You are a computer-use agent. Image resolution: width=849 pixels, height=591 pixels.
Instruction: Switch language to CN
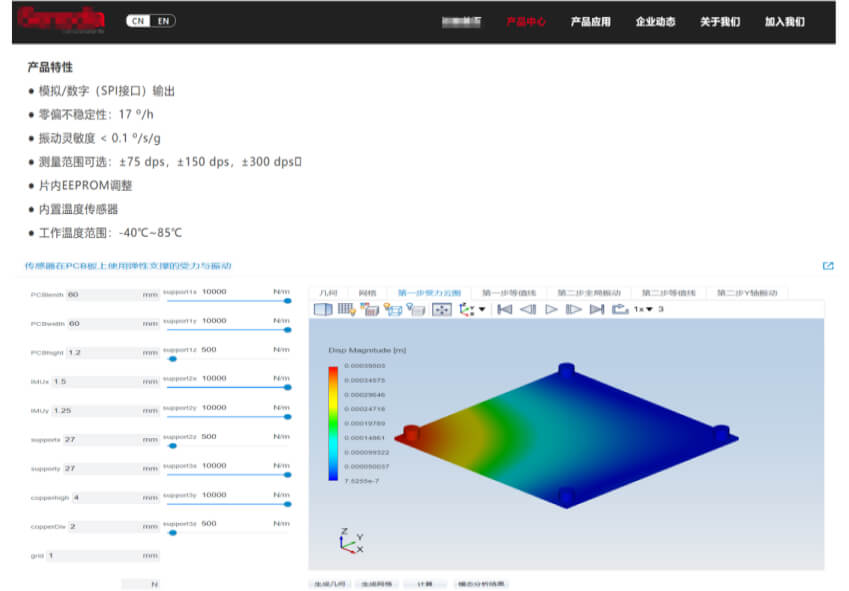point(138,21)
